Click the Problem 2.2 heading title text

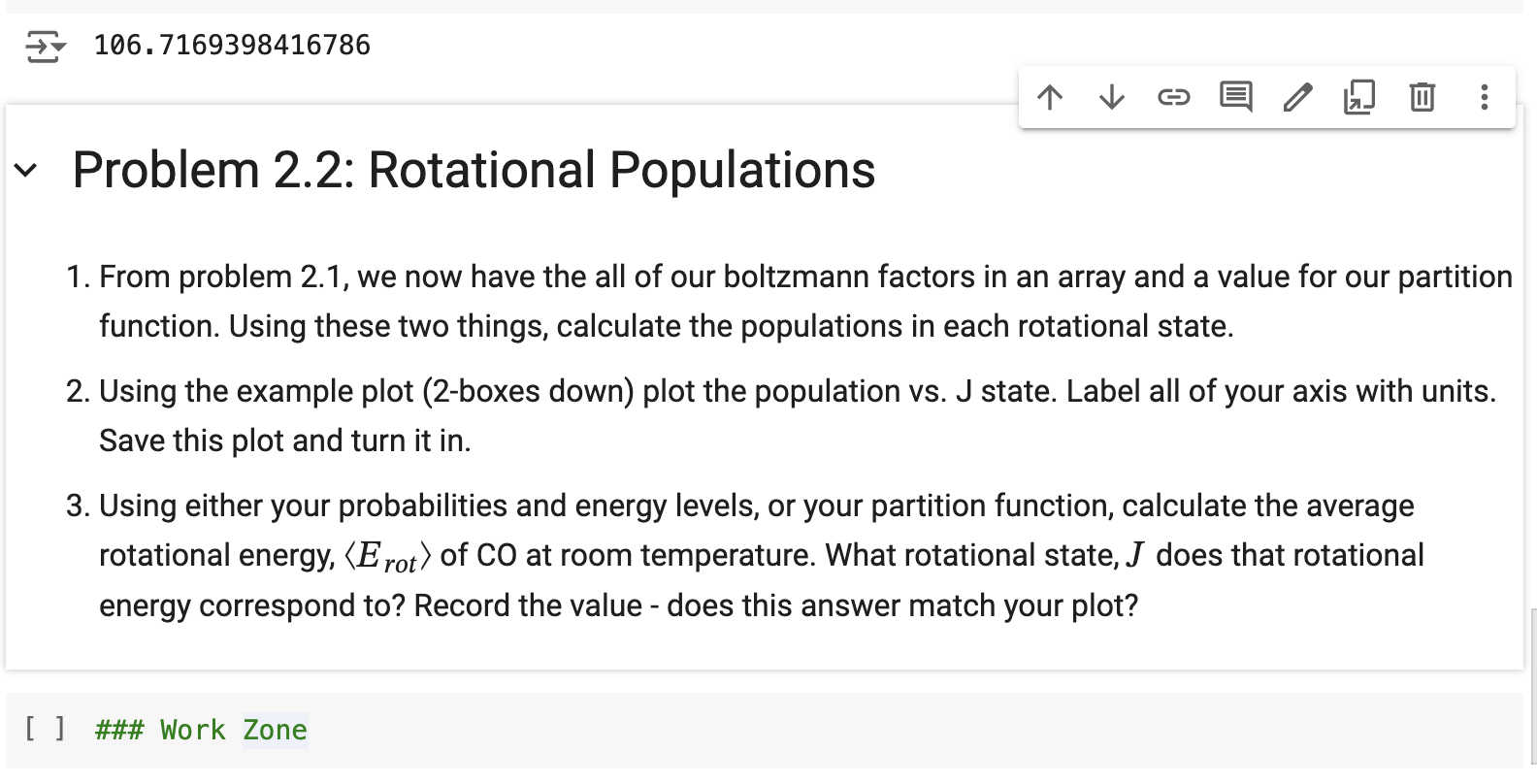[x=474, y=171]
